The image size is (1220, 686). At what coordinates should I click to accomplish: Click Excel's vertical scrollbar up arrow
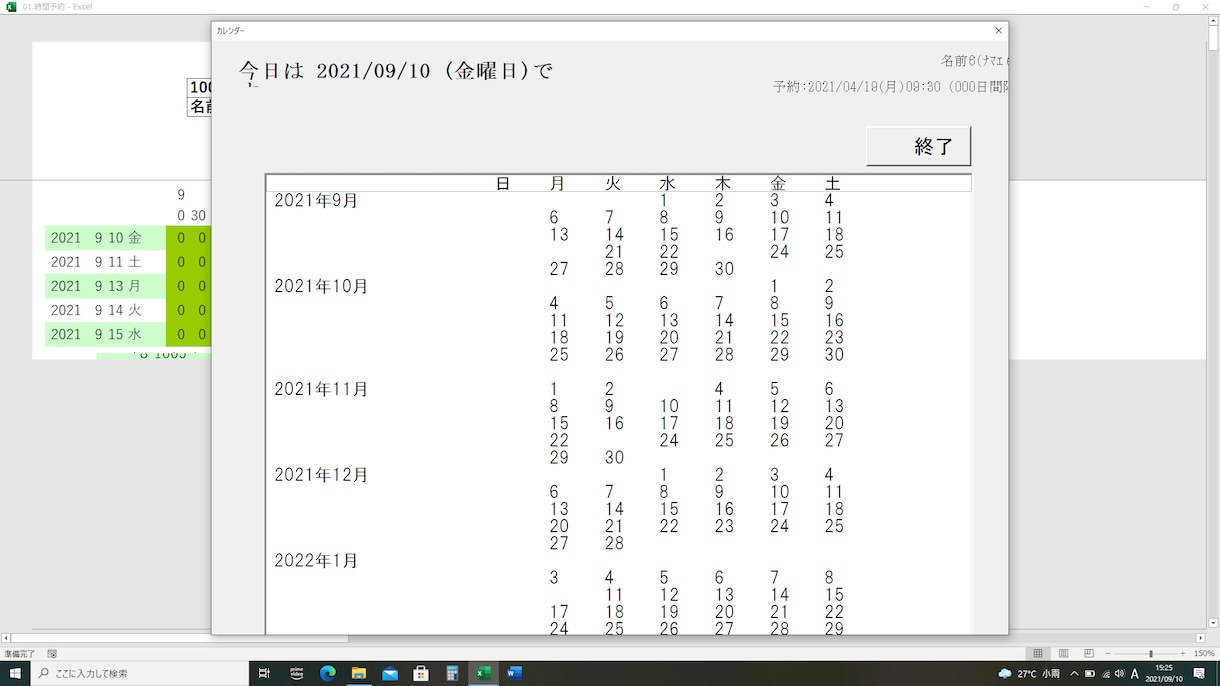[x=1213, y=22]
